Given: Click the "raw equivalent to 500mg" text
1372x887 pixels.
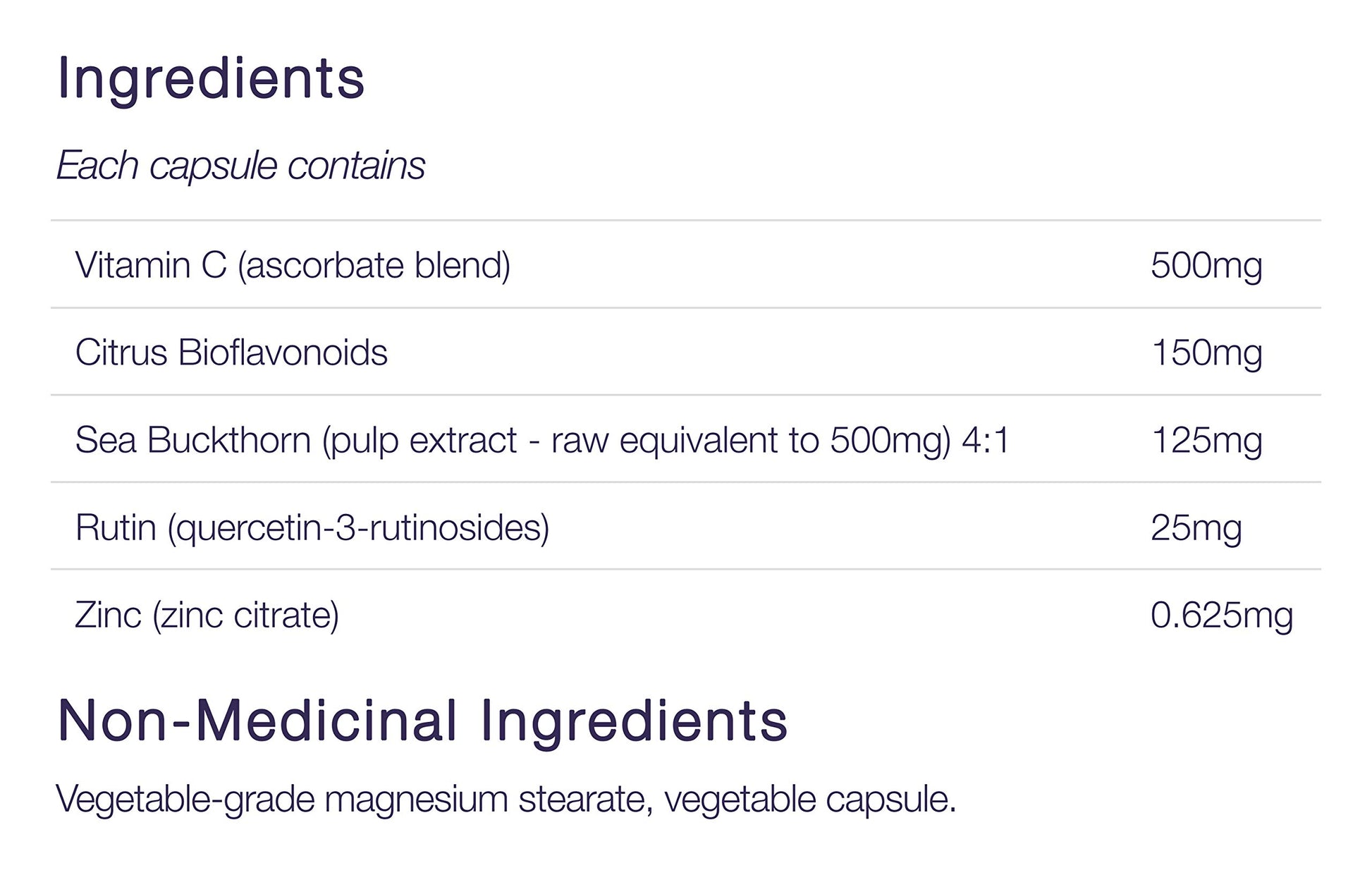Looking at the screenshot, I should 751,440.
